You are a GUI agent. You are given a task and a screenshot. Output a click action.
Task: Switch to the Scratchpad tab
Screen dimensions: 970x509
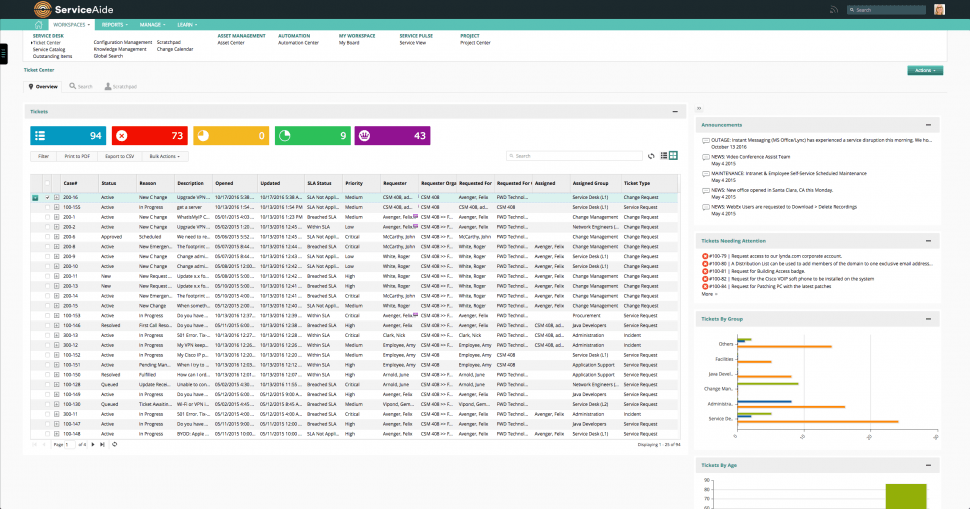(x=121, y=87)
